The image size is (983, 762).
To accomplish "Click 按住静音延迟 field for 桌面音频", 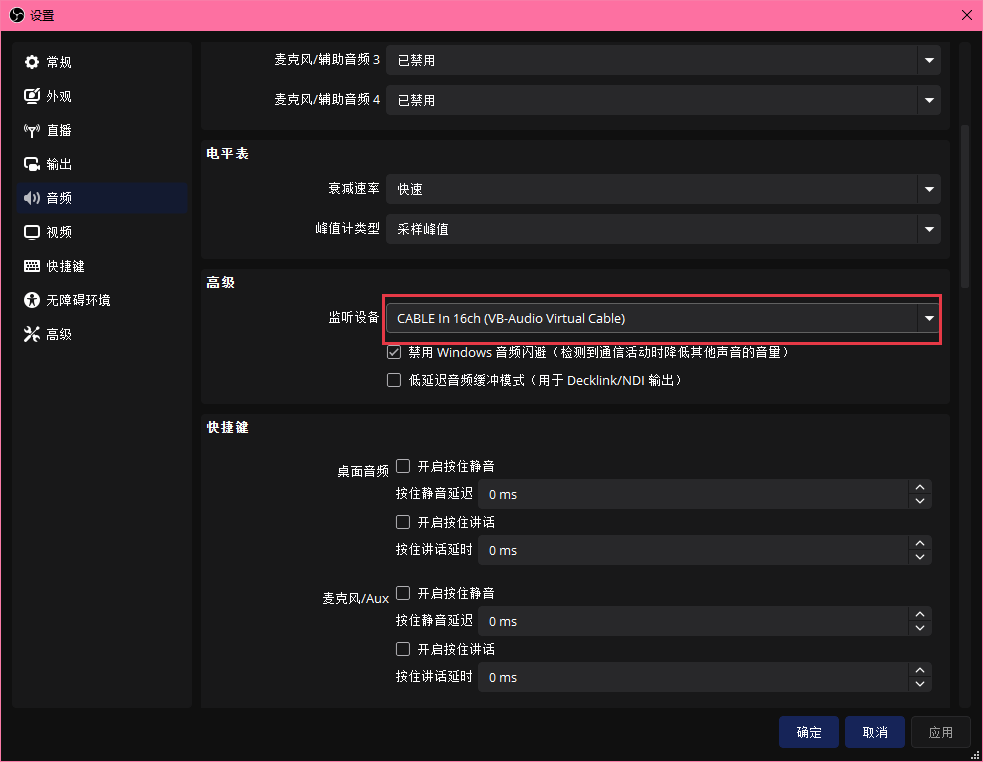I will pyautogui.click(x=692, y=494).
